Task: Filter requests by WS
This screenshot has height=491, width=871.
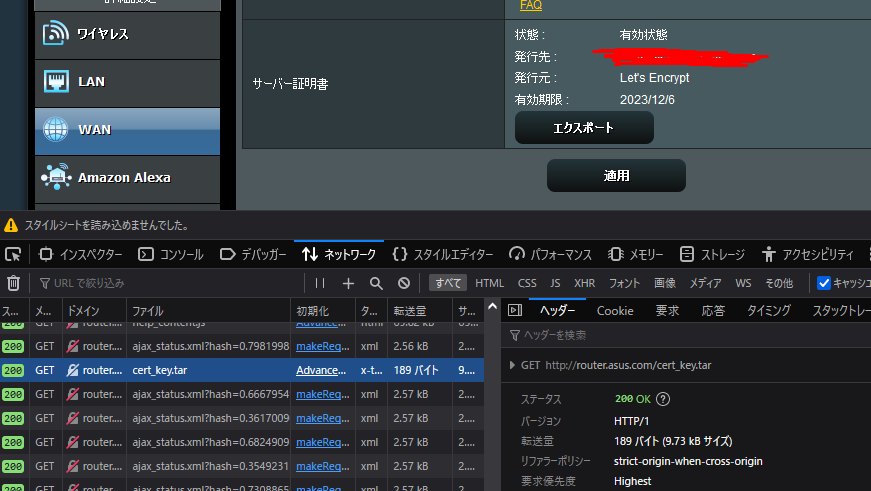Action: coord(743,283)
